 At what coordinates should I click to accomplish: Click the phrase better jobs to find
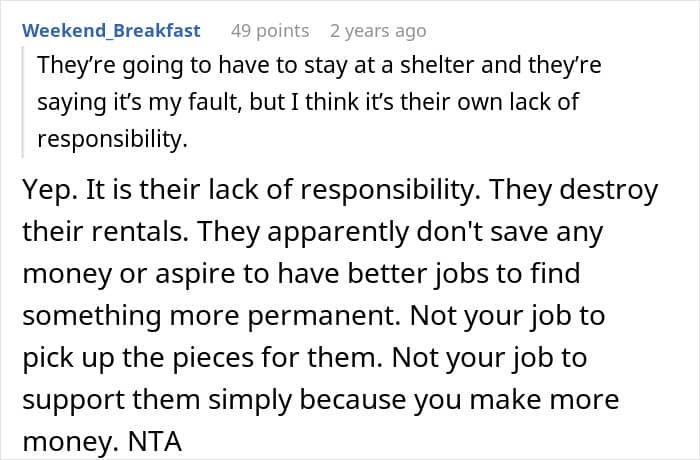point(464,274)
